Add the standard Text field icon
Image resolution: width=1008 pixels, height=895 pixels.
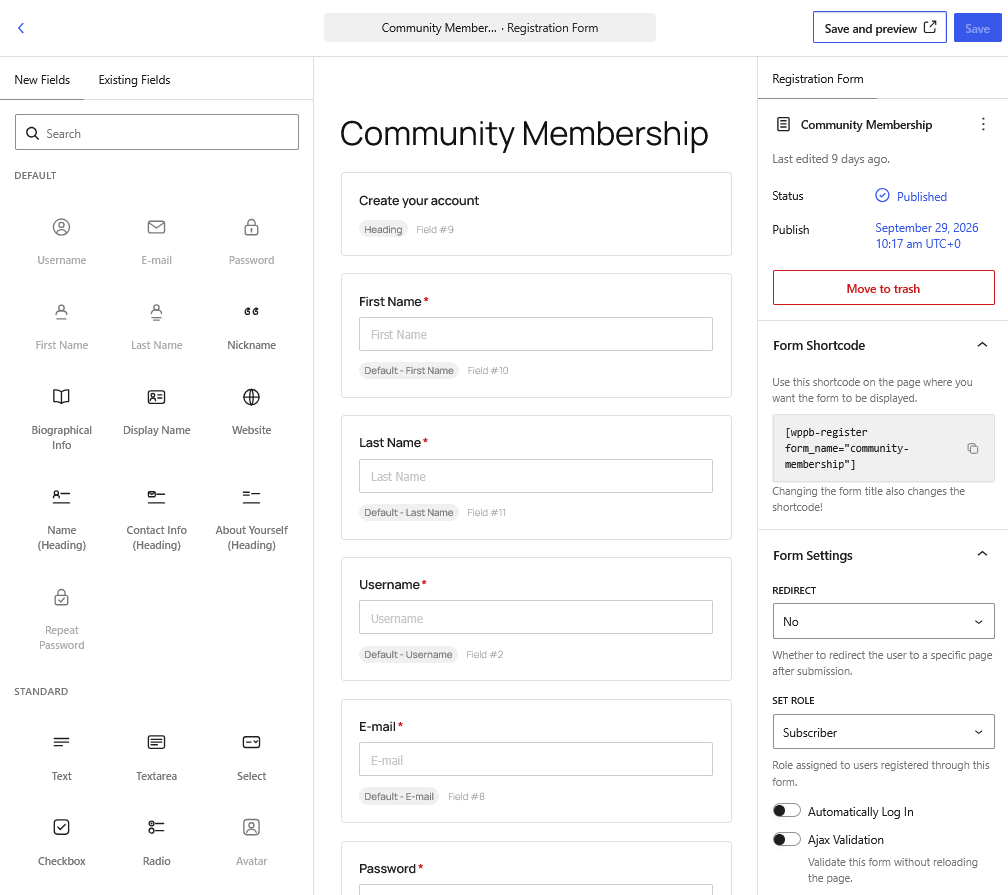(x=61, y=743)
